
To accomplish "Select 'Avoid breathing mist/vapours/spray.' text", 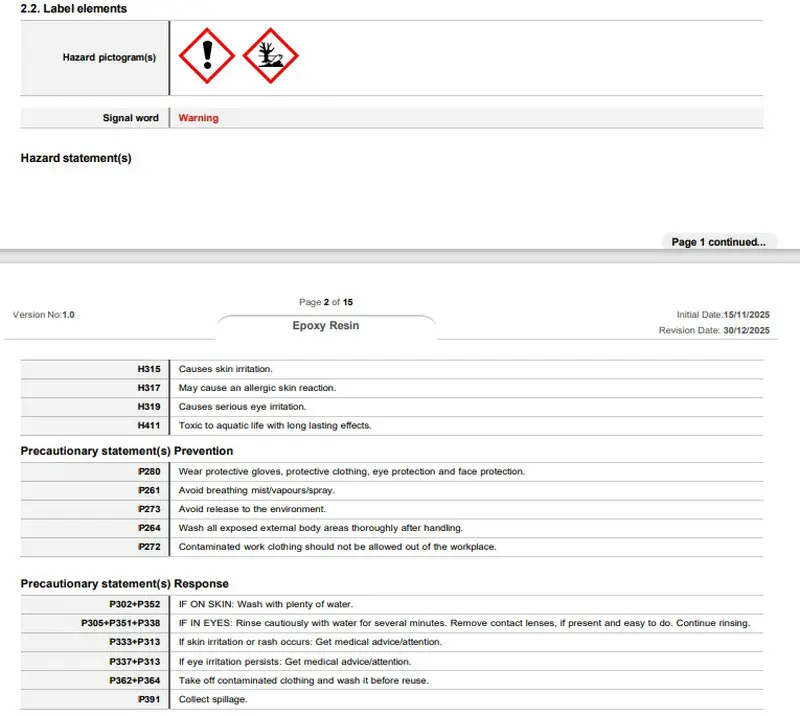I will 257,490.
